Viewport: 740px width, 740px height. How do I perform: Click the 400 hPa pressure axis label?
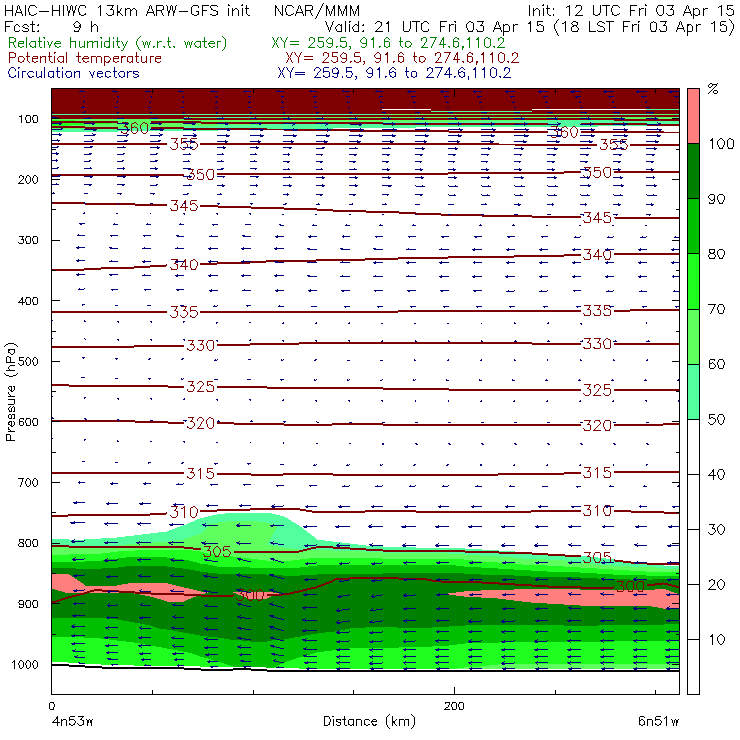pyautogui.click(x=28, y=301)
